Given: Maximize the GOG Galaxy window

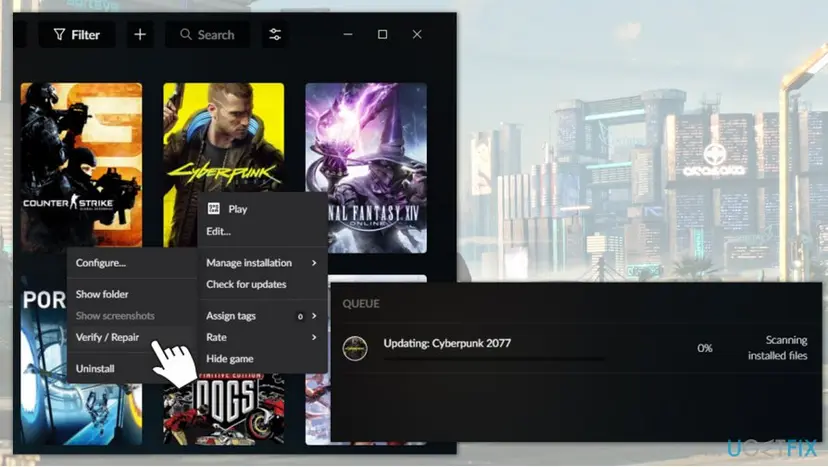Looking at the screenshot, I should (x=382, y=34).
